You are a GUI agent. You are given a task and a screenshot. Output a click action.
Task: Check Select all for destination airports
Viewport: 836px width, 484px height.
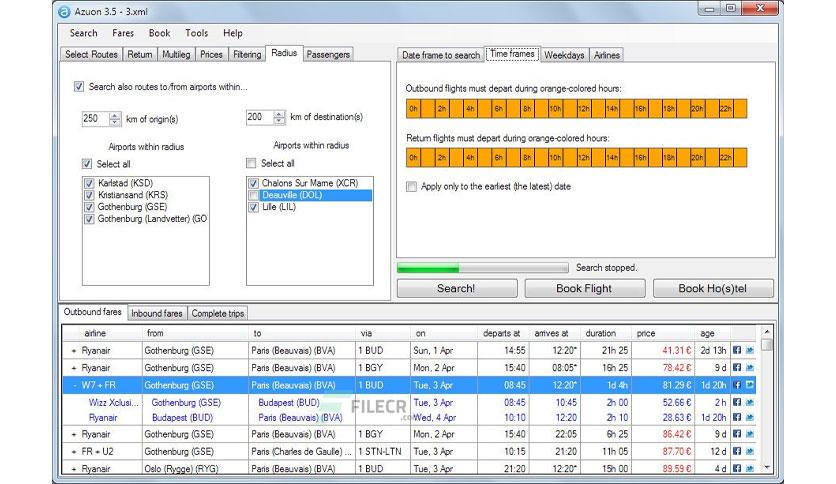click(251, 163)
